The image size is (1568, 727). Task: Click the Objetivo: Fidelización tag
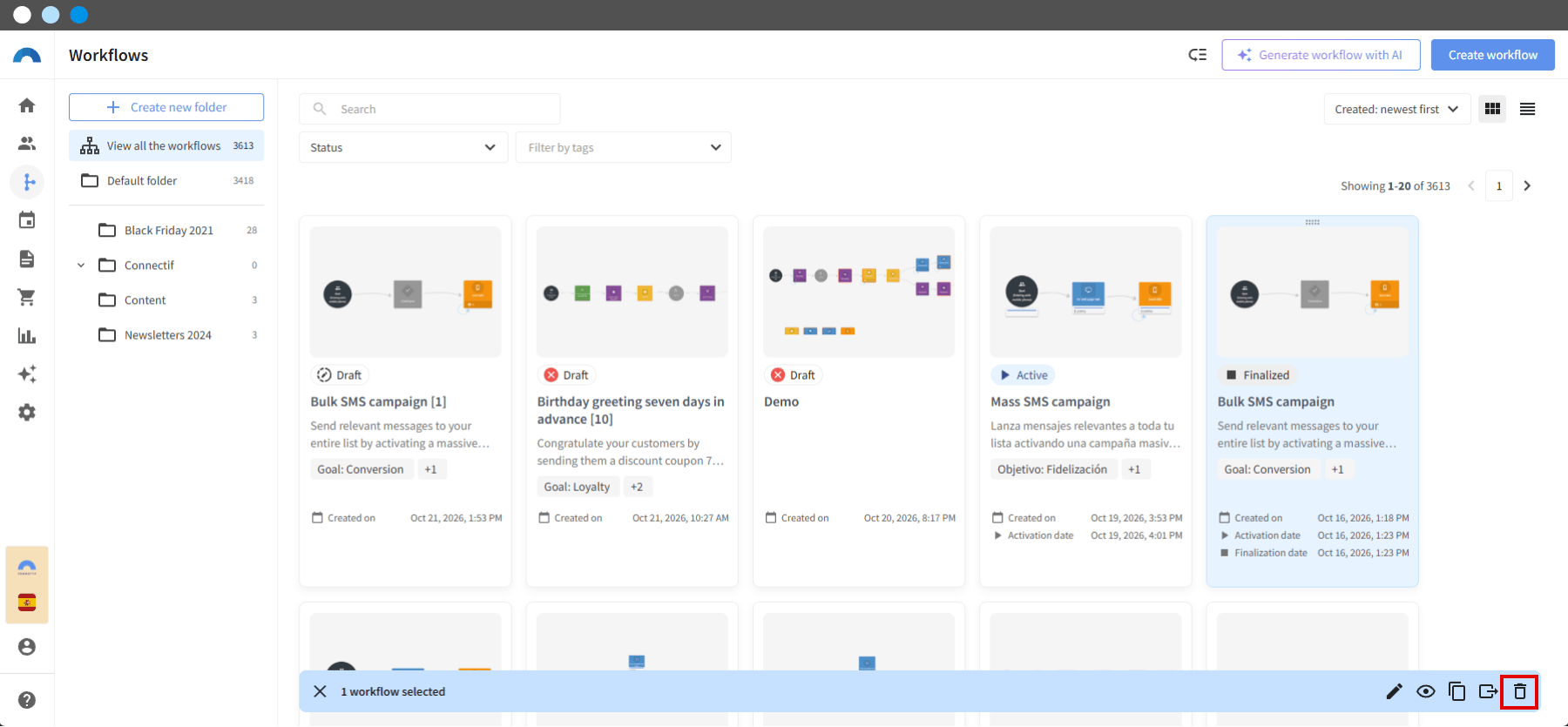tap(1052, 469)
